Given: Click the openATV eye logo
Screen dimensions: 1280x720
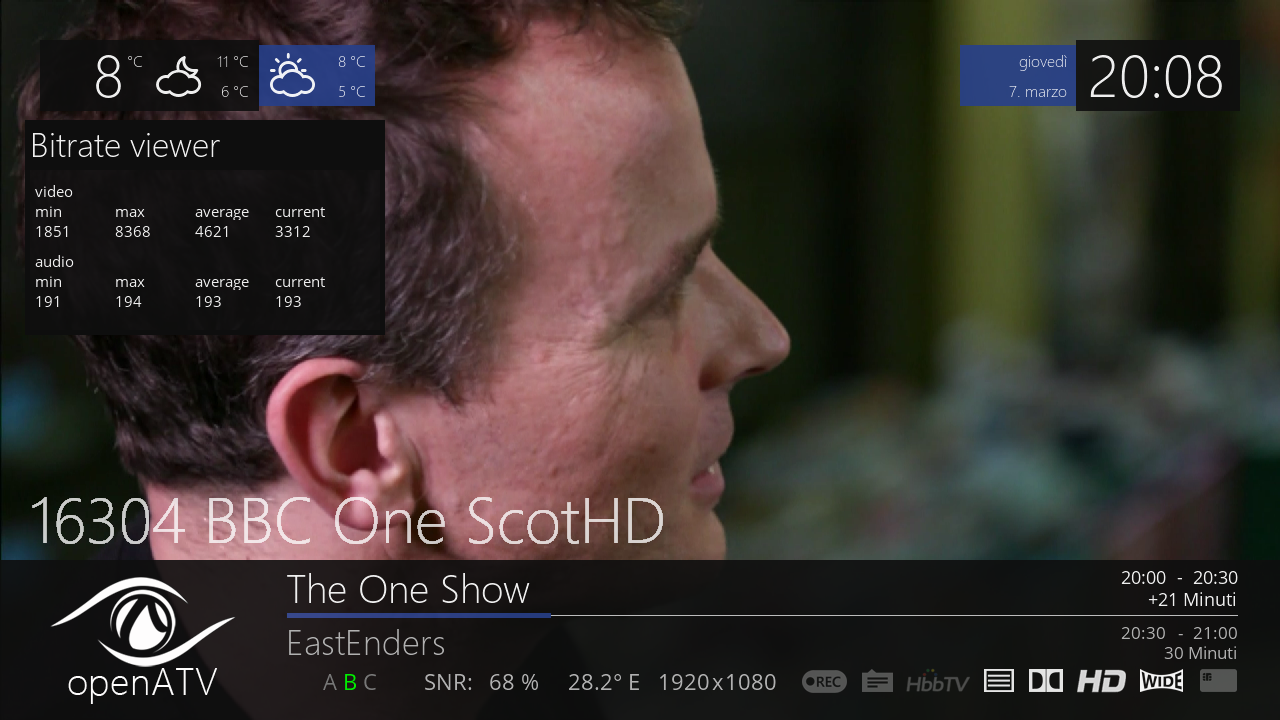Looking at the screenshot, I should coord(142,622).
